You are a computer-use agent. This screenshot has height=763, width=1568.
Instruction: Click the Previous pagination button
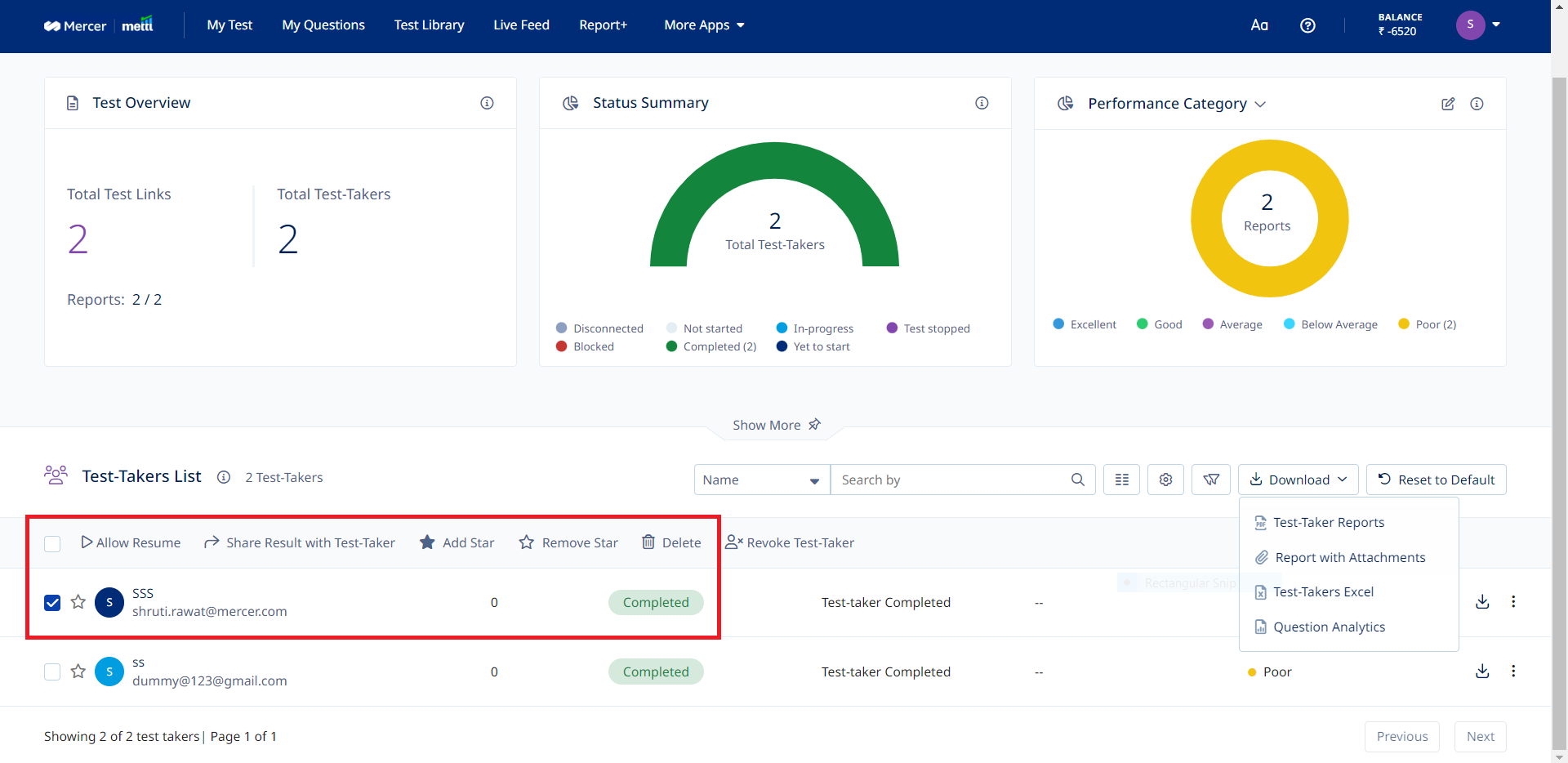point(1401,737)
